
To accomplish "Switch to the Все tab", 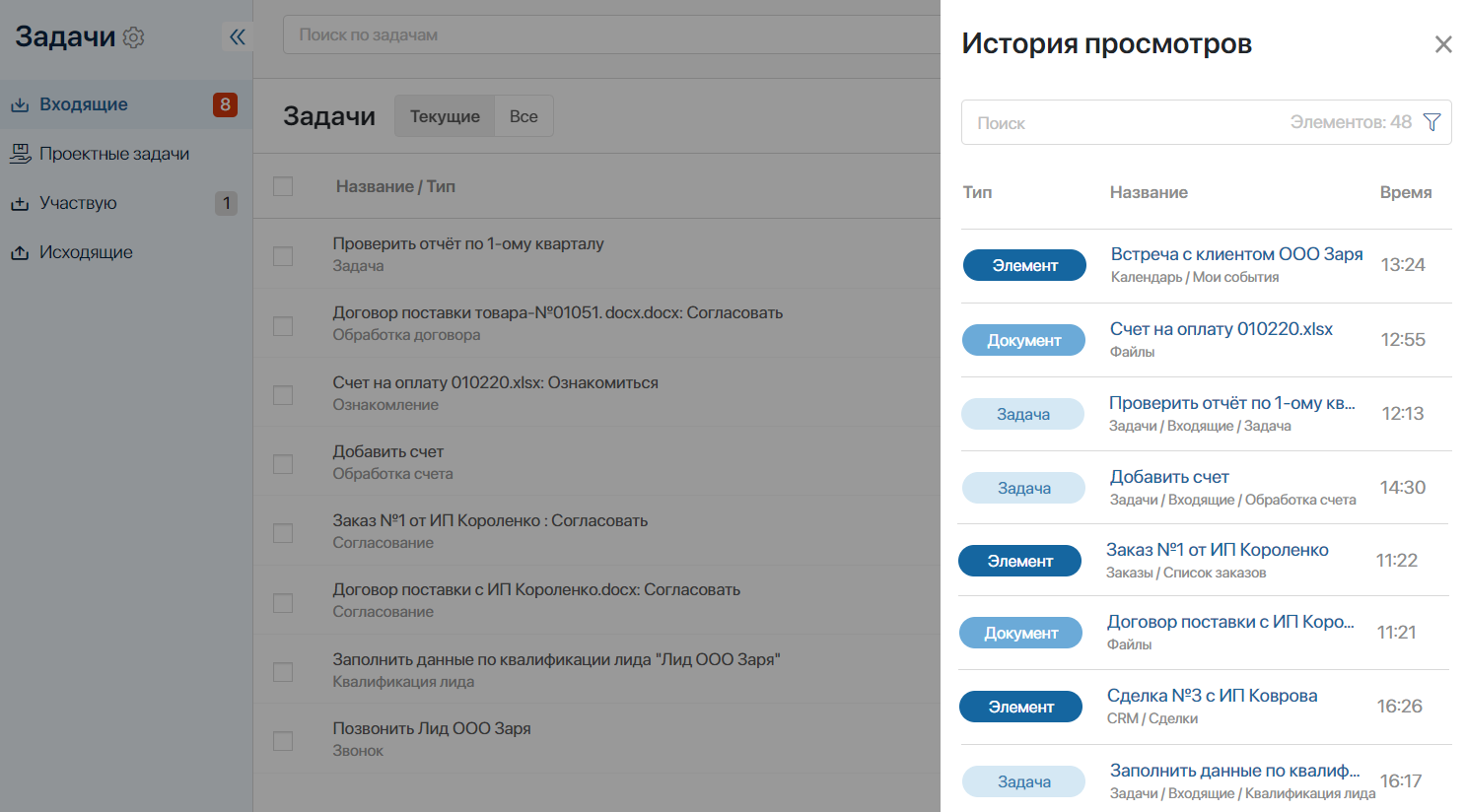I will (x=524, y=116).
